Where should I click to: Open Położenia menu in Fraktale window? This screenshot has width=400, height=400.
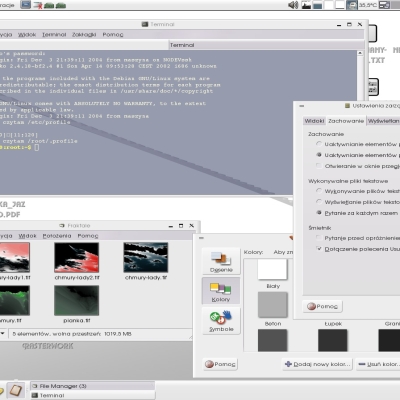coord(57,236)
